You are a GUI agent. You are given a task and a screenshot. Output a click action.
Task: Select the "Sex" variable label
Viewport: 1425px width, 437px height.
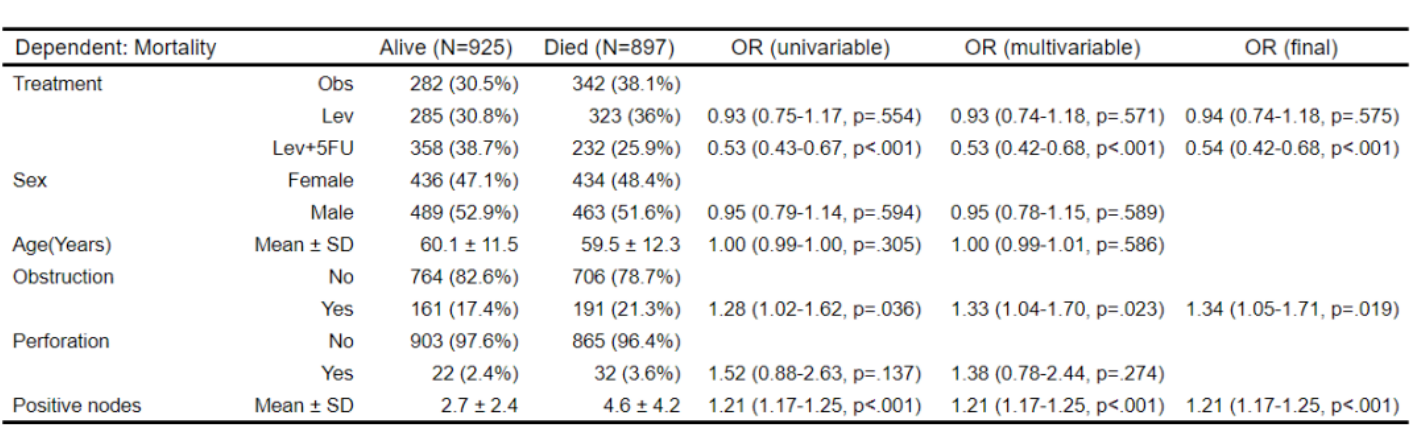point(27,183)
